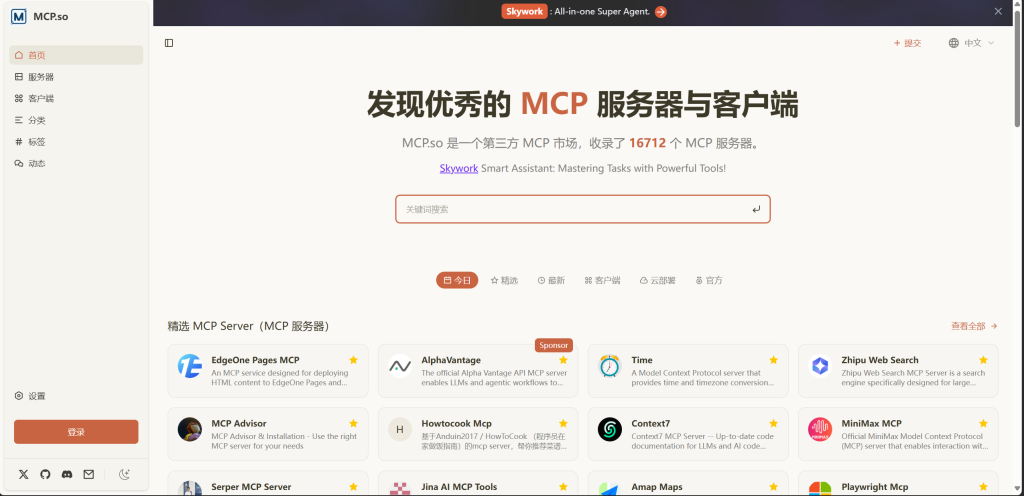The height and width of the screenshot is (496, 1024).
Task: Open the GitHub icon in sidebar footer
Action: click(x=45, y=474)
